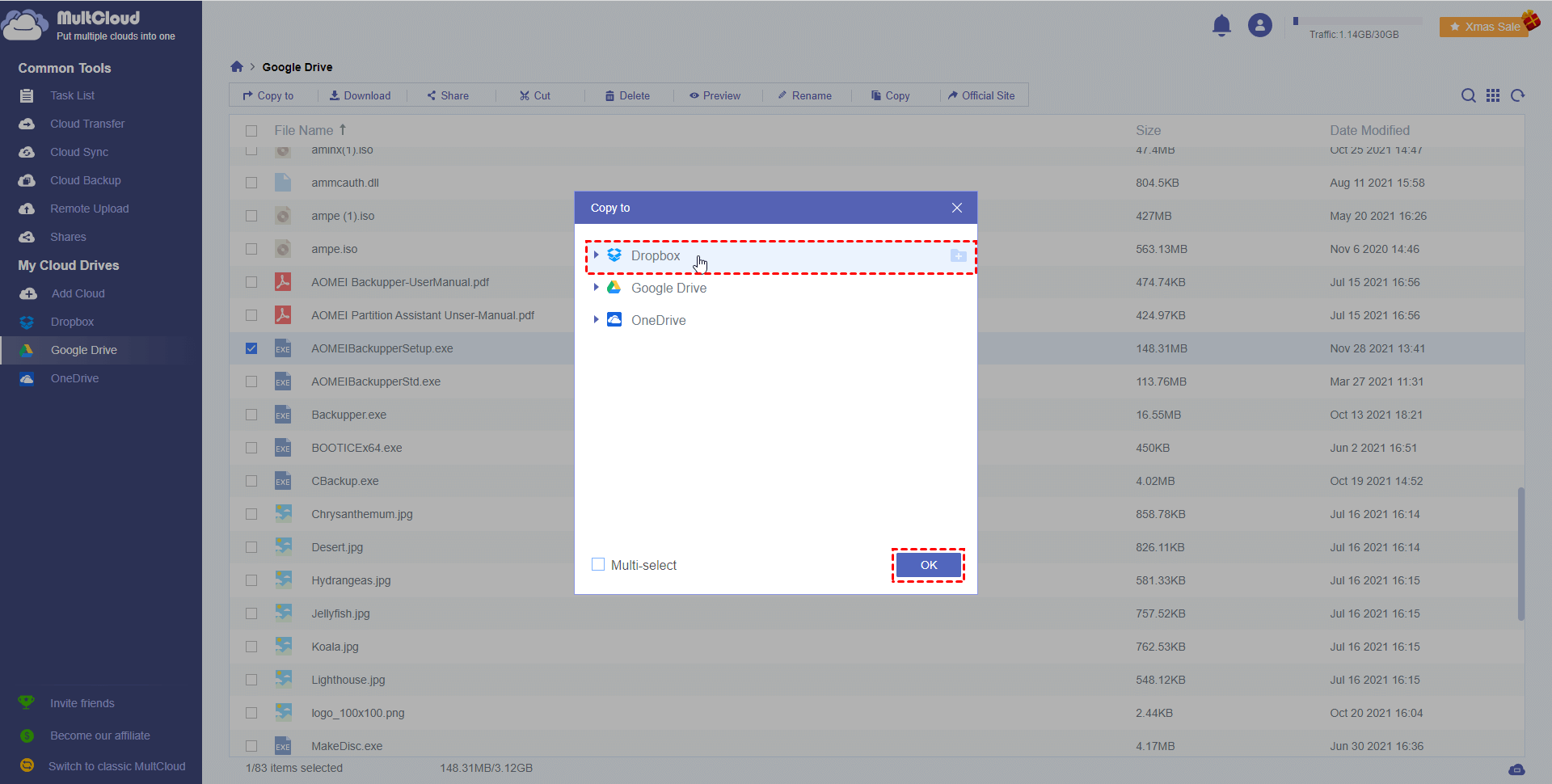Expand the Google Drive tree node
Viewport: 1552px width, 784px height.
596,287
